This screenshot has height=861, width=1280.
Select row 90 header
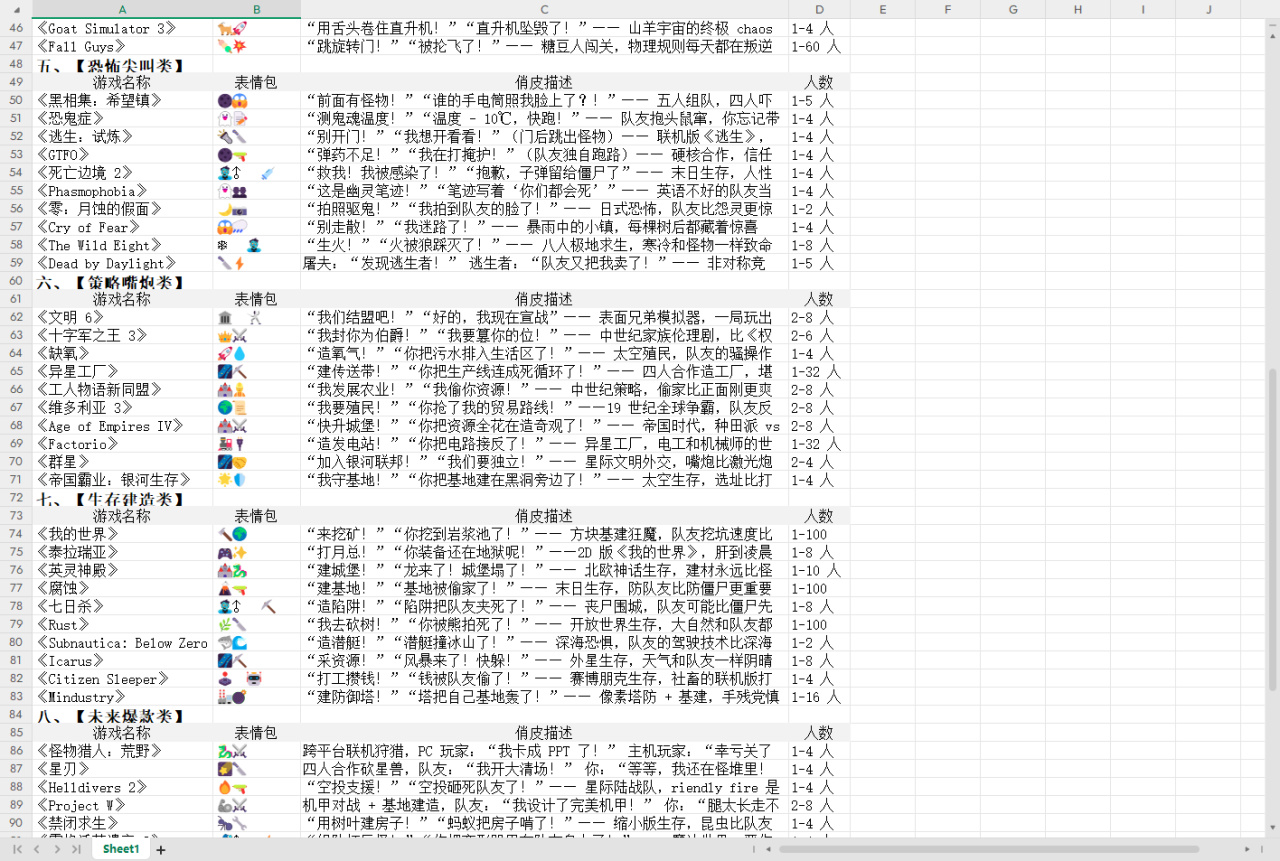pos(16,823)
